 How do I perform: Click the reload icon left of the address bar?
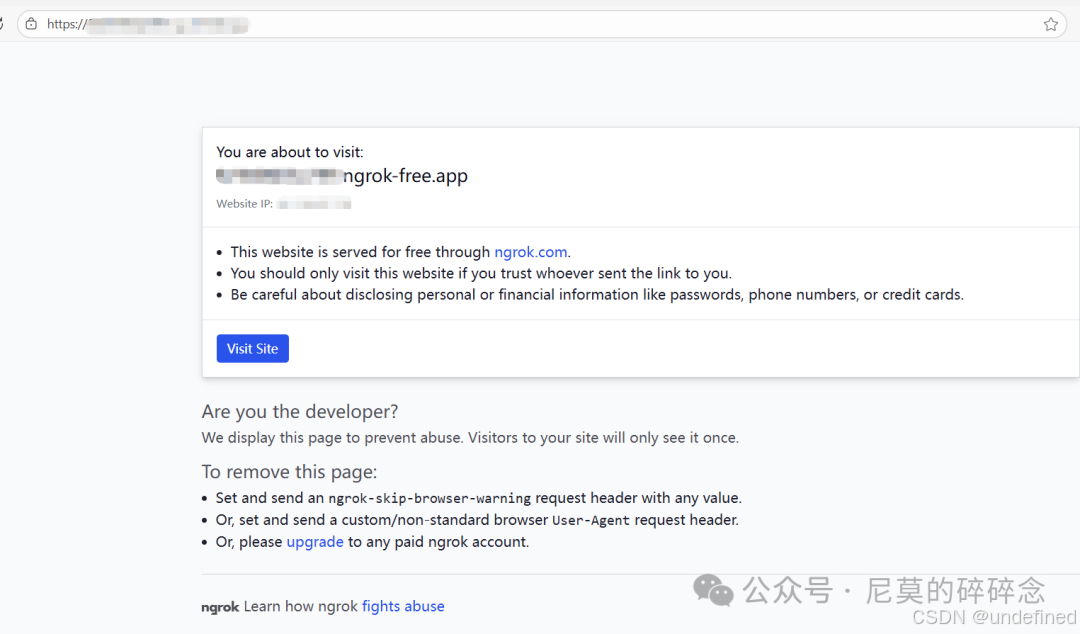pos(2,24)
